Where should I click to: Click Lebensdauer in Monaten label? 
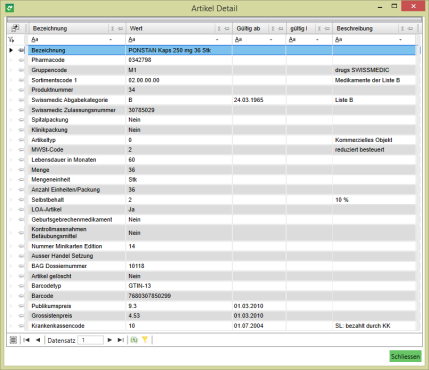(x=64, y=160)
